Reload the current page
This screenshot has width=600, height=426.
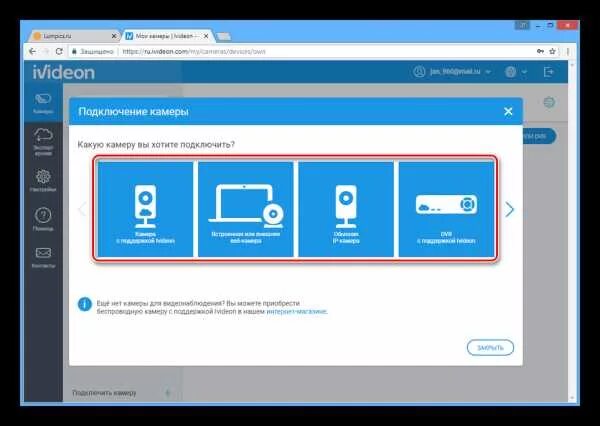pos(59,51)
